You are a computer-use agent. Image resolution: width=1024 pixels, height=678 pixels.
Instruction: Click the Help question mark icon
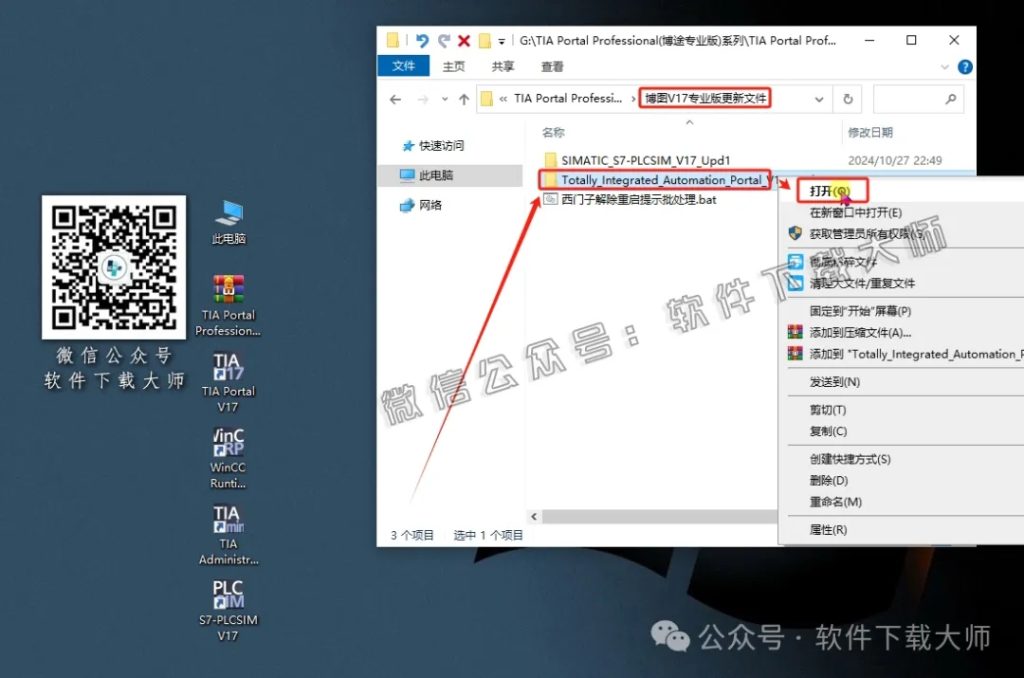click(963, 66)
